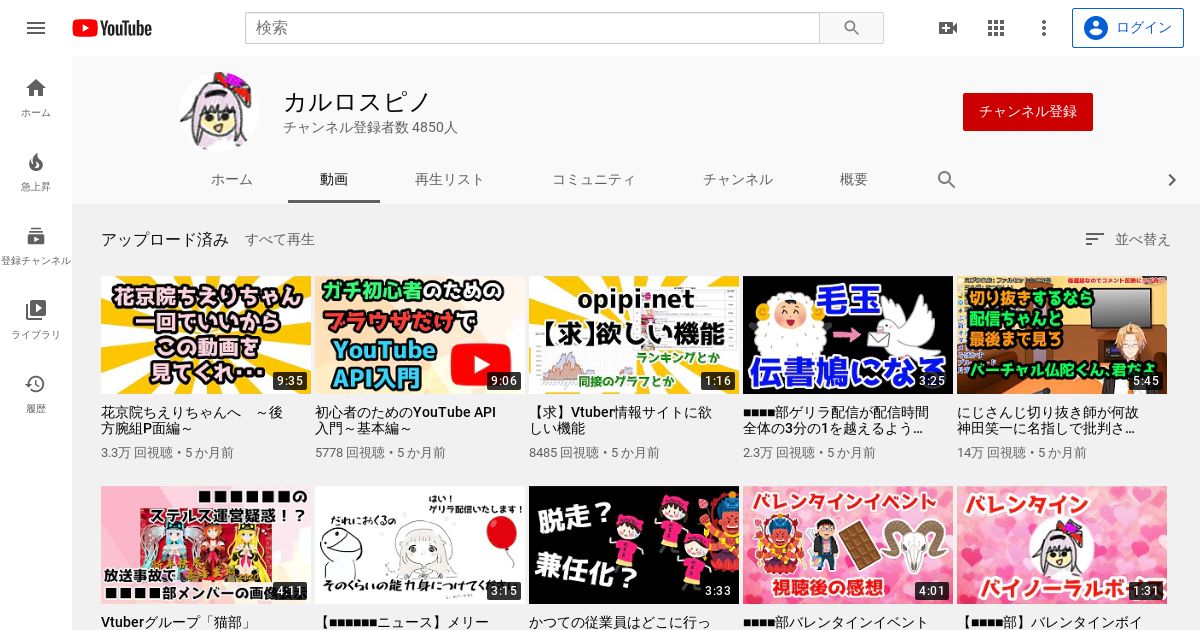The image size is (1200, 630).
Task: Click title かつての従業員はどこに行っ
Action: point(619,622)
